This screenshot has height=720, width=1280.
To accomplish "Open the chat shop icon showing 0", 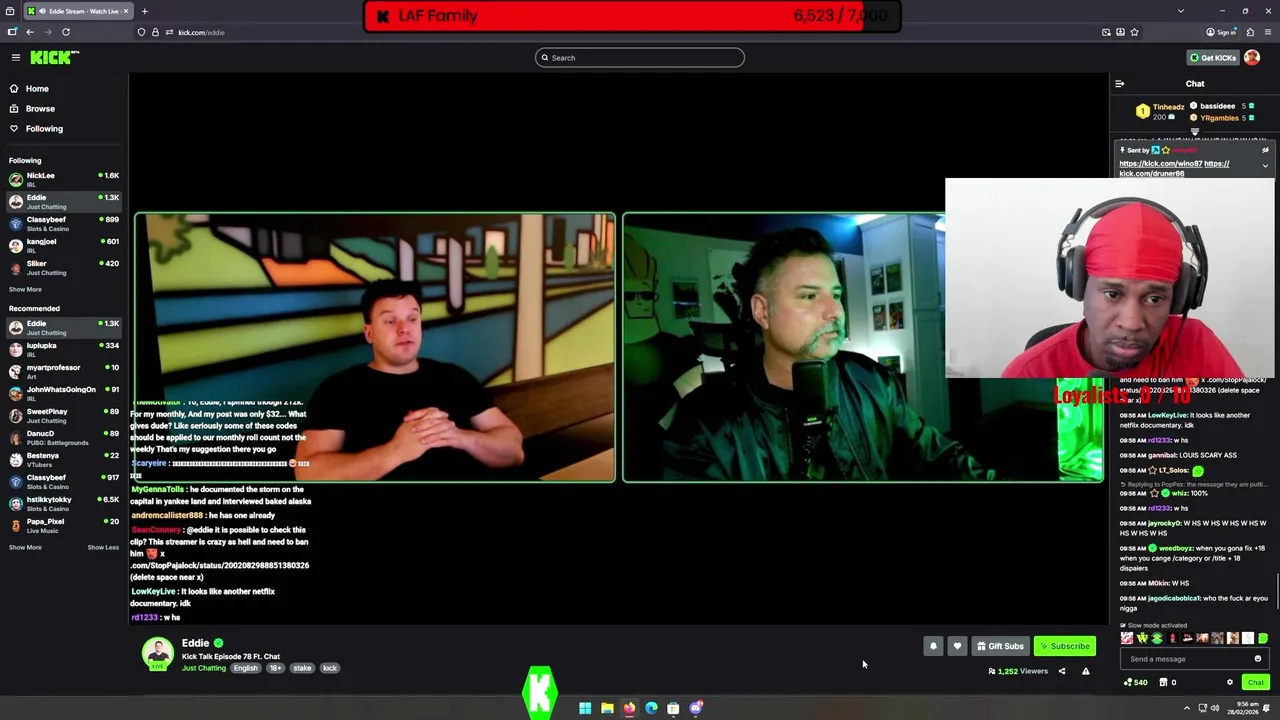I will point(1168,682).
